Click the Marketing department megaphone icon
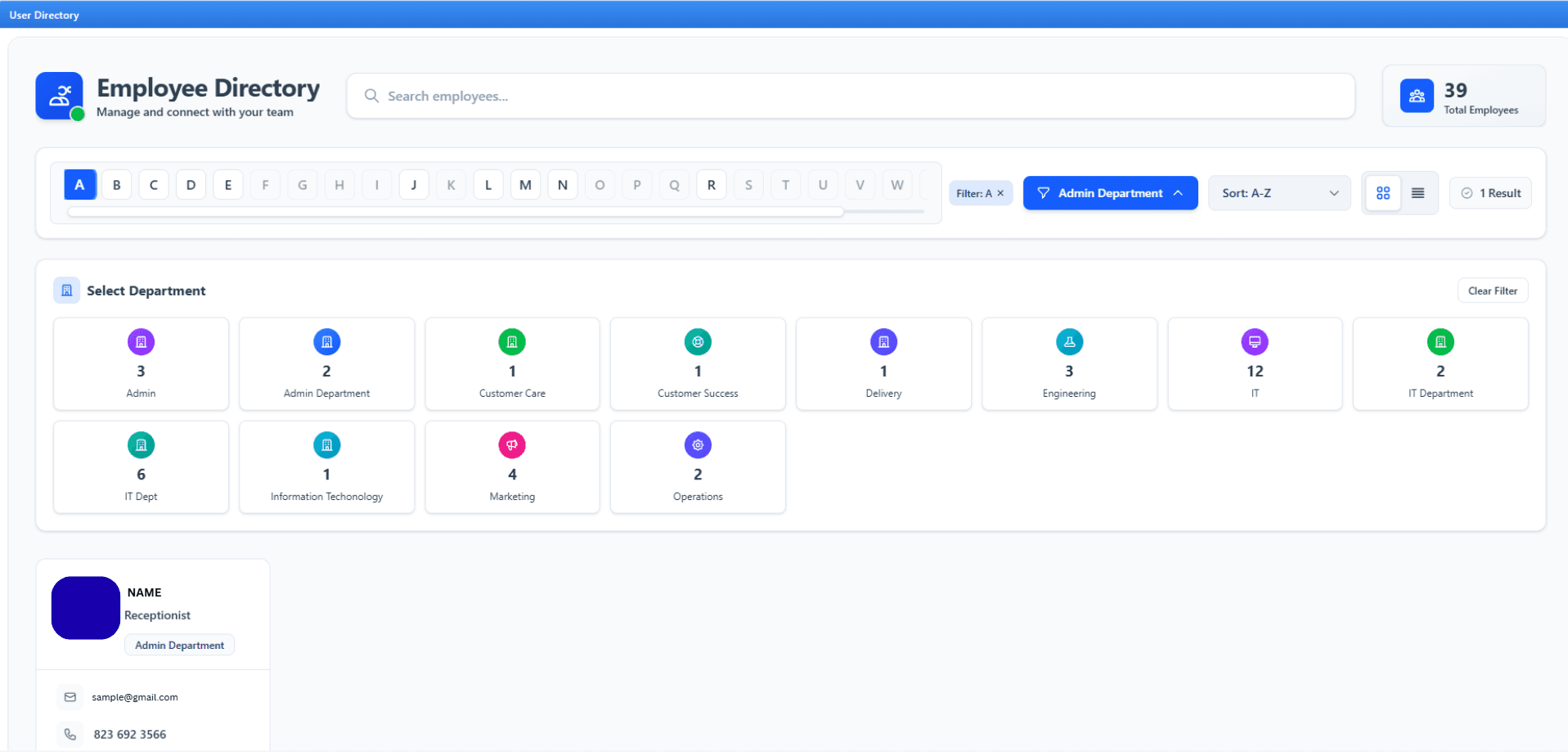Screen dimensions: 1568x752 pos(512,444)
